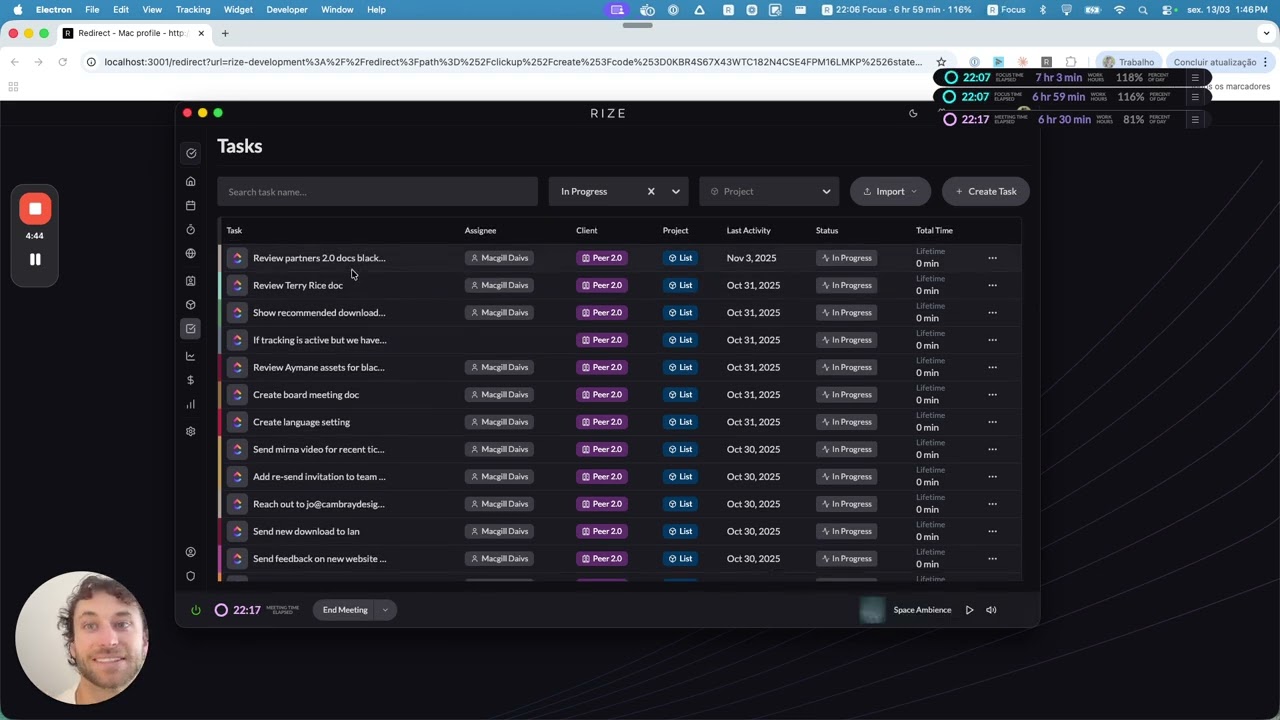Open the Widget menu in menu bar

click(238, 9)
